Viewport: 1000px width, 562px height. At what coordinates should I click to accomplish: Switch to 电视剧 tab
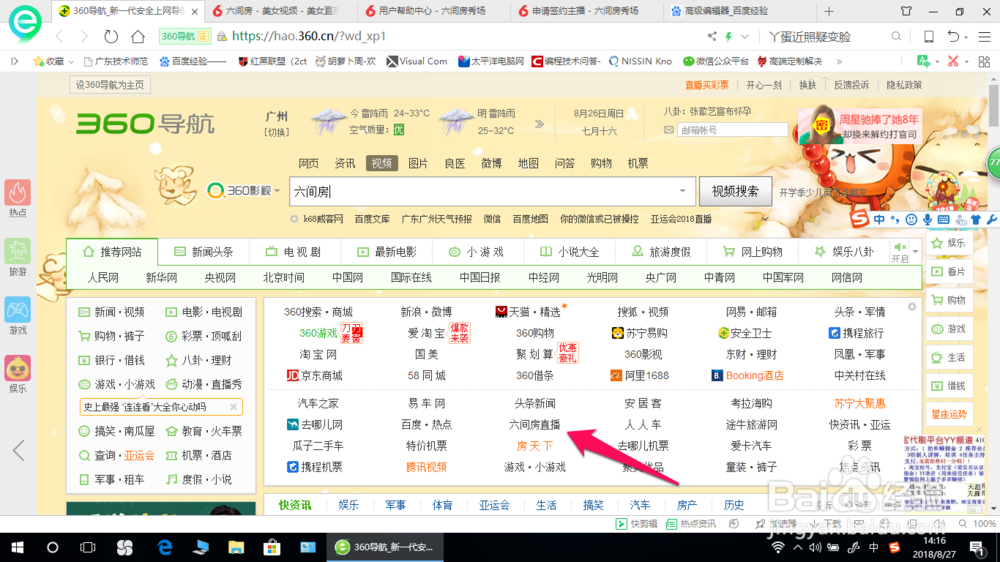point(294,252)
